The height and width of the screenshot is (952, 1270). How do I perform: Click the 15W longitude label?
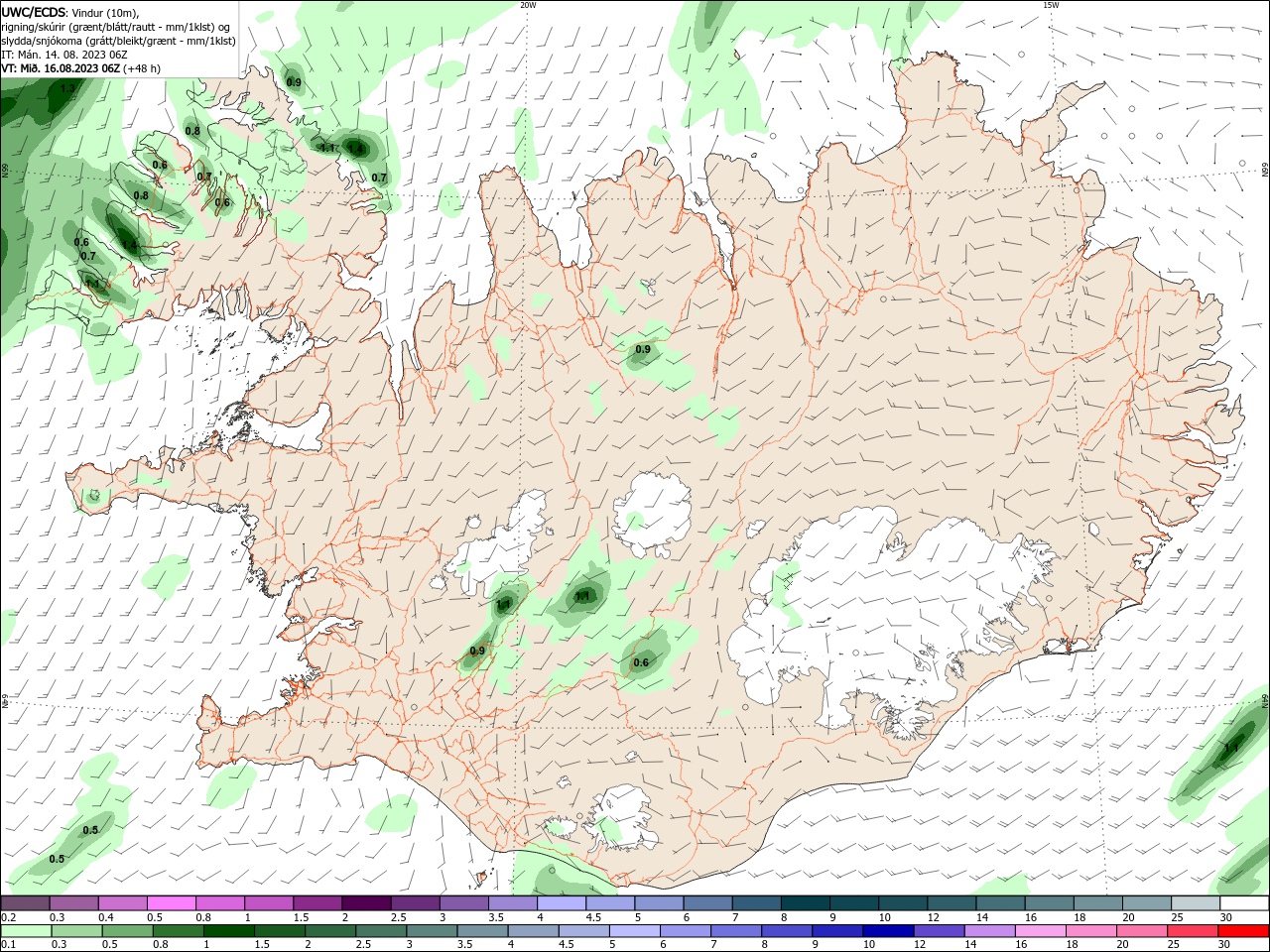1051,5
